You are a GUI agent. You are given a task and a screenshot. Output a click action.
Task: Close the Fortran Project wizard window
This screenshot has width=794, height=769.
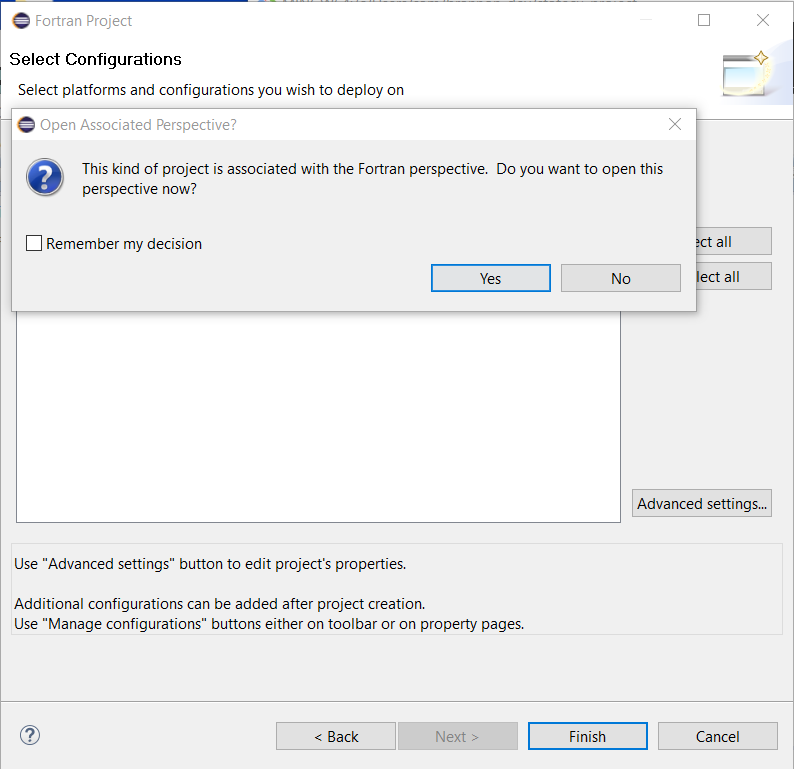(764, 20)
